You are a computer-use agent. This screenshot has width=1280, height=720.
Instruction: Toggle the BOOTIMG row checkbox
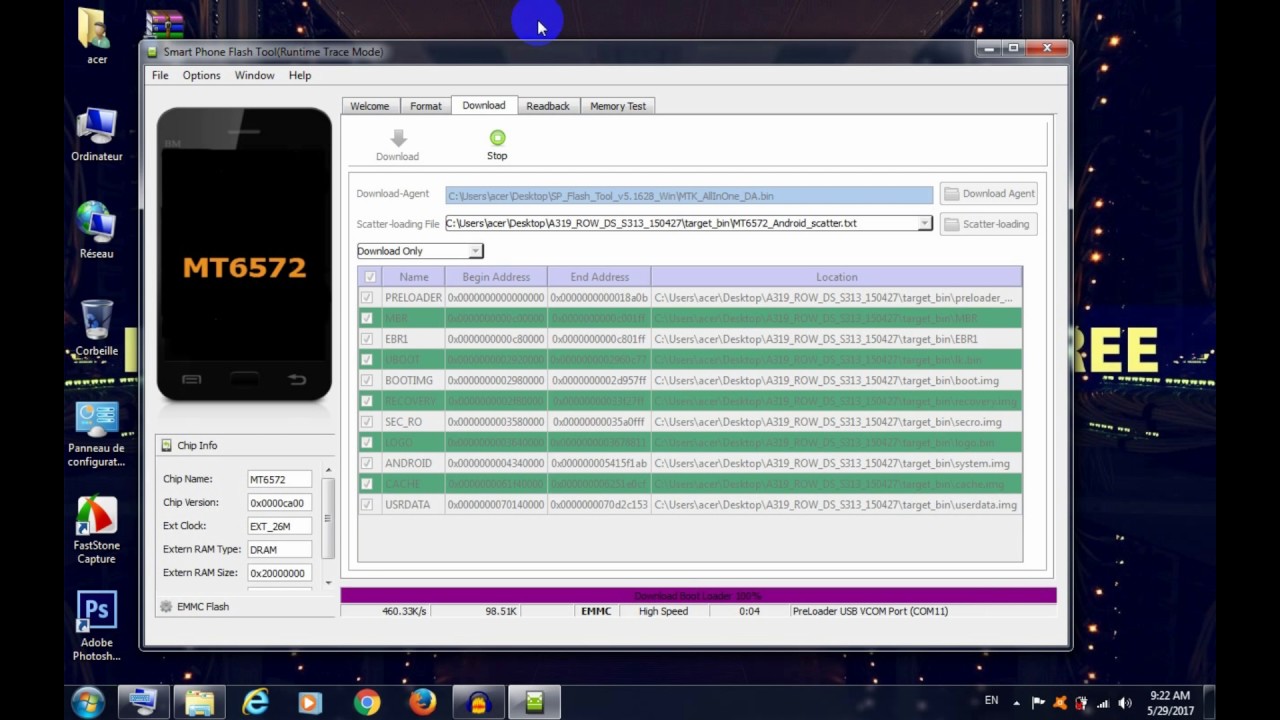(x=367, y=380)
